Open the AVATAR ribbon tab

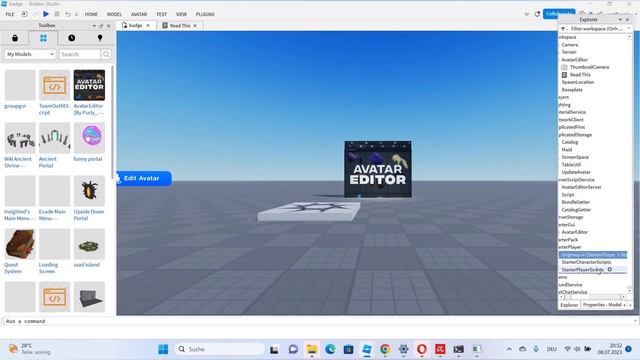pos(139,14)
